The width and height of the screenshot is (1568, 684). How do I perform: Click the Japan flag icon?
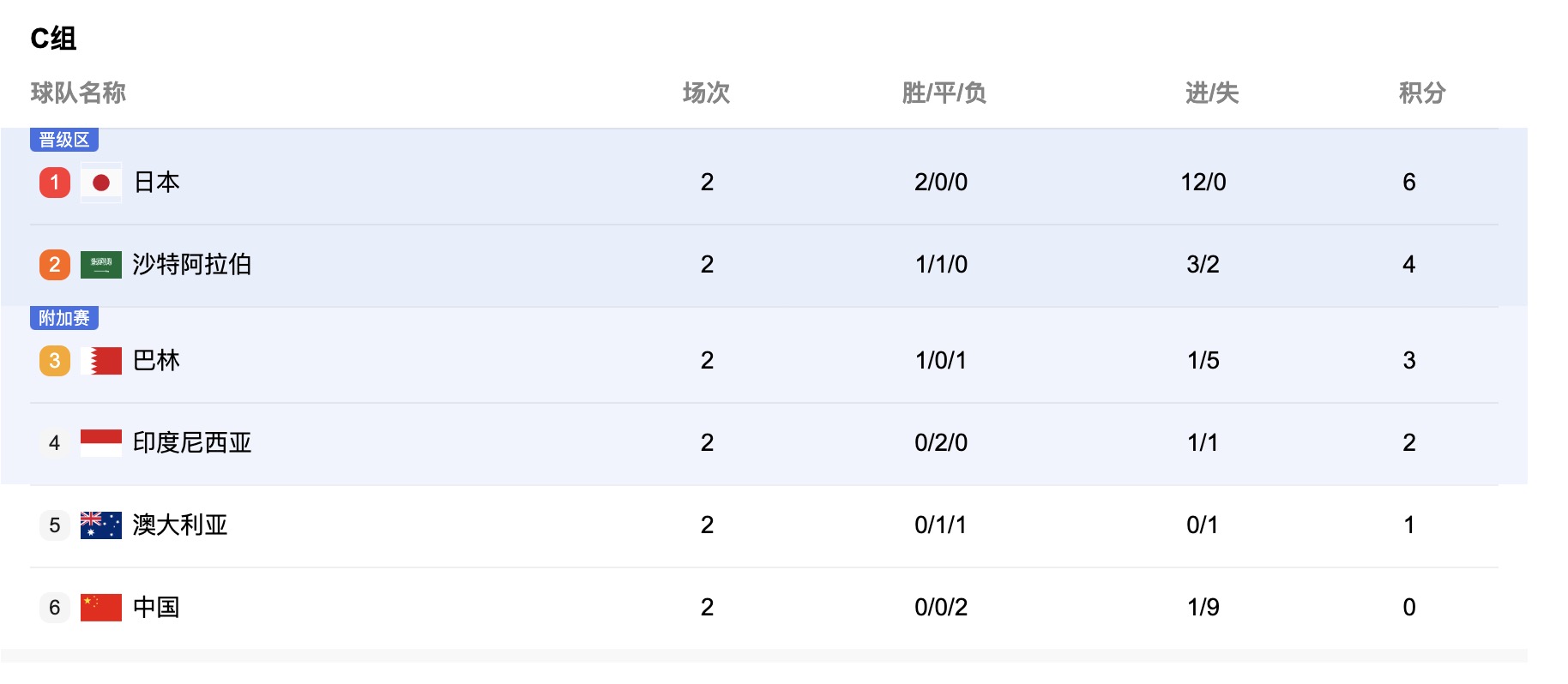click(101, 183)
